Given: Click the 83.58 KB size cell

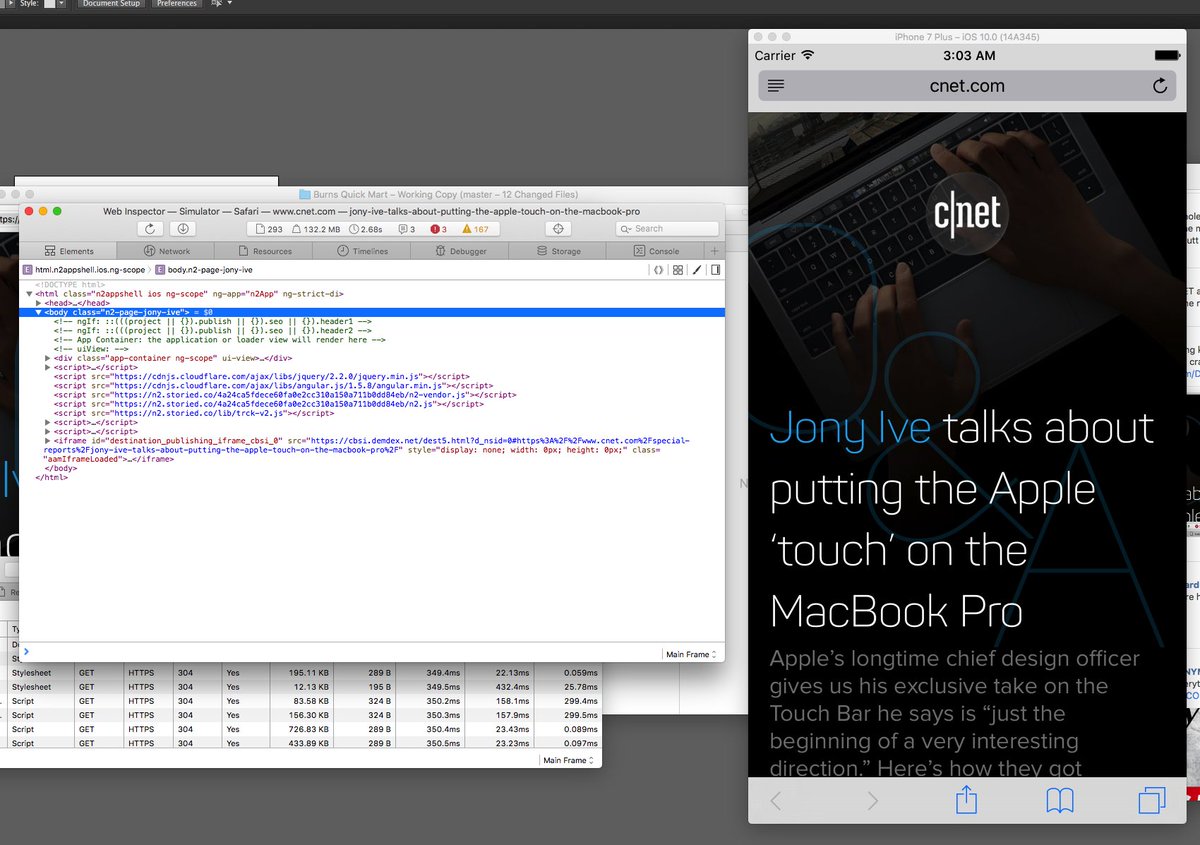Looking at the screenshot, I should (303, 701).
